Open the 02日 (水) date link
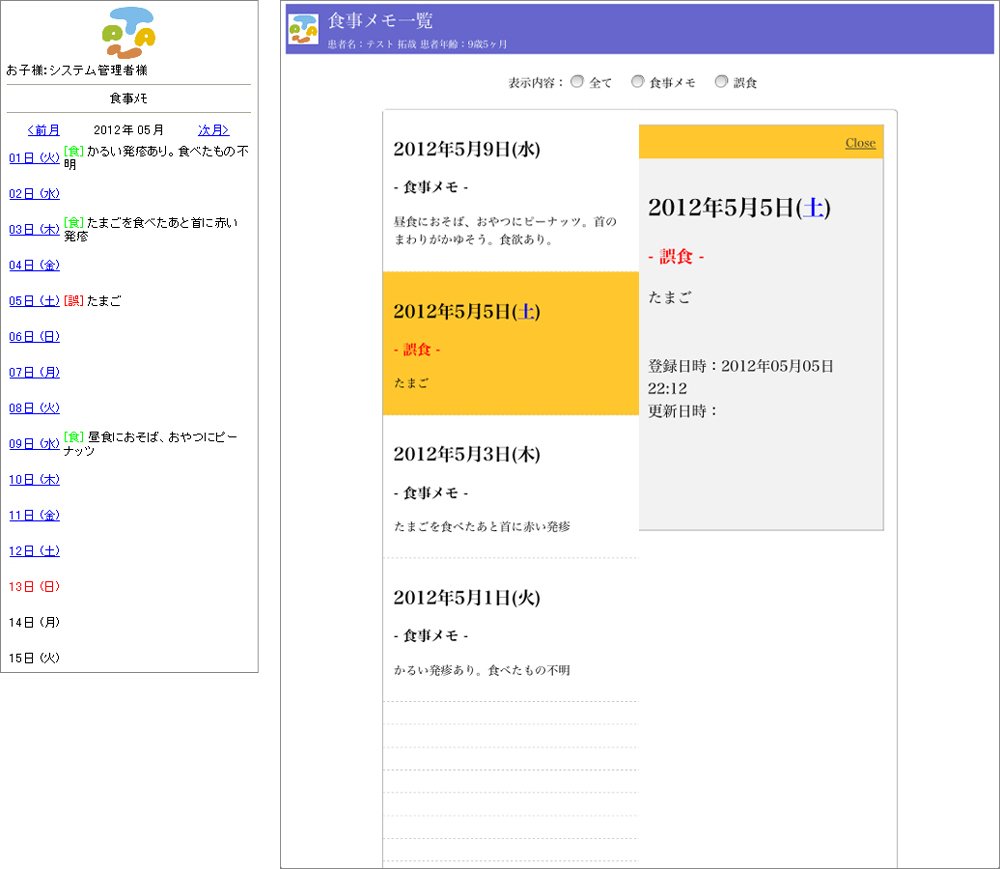This screenshot has width=1000, height=869. (34, 193)
